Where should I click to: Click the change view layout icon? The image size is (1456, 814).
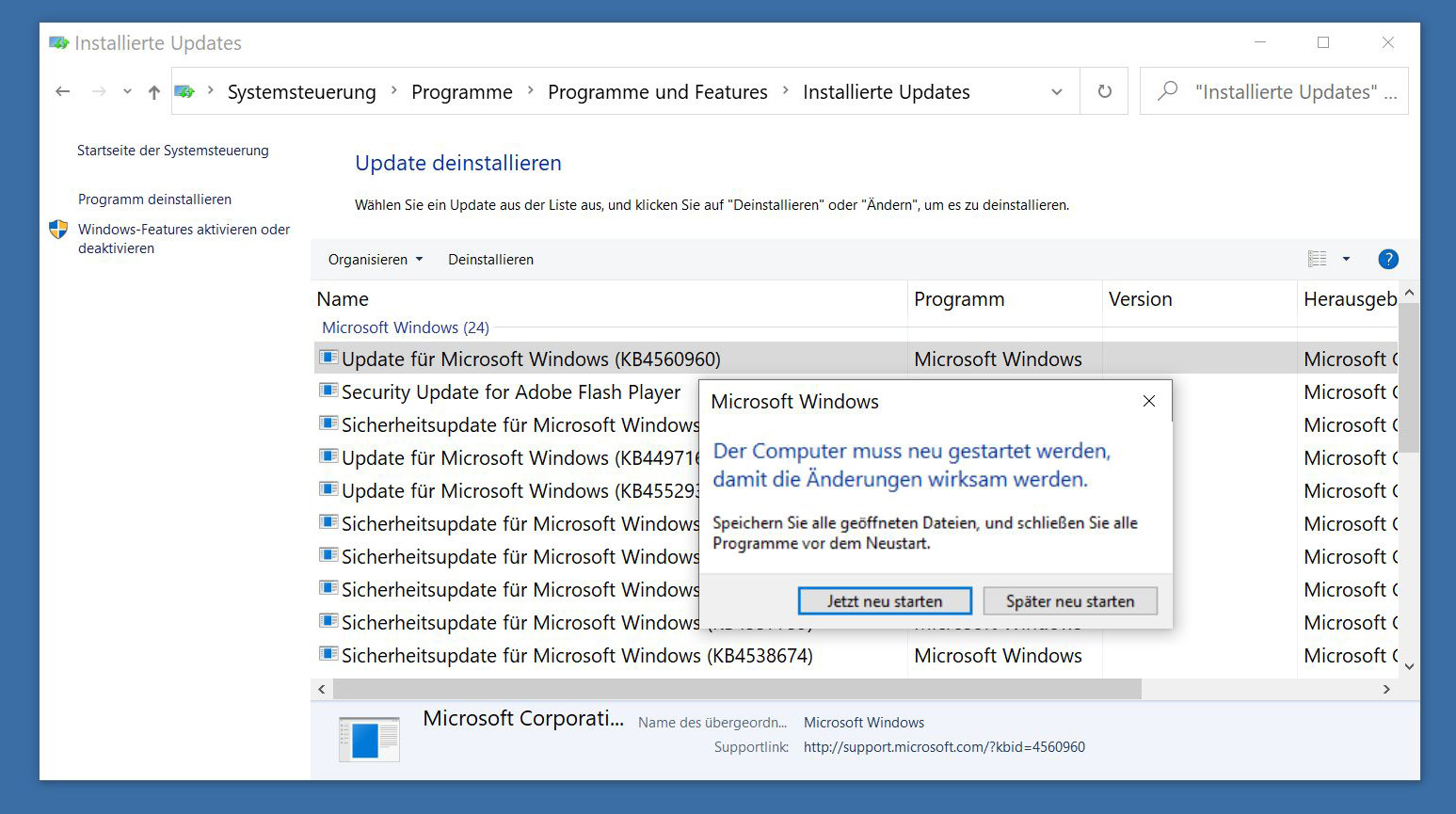pos(1317,259)
